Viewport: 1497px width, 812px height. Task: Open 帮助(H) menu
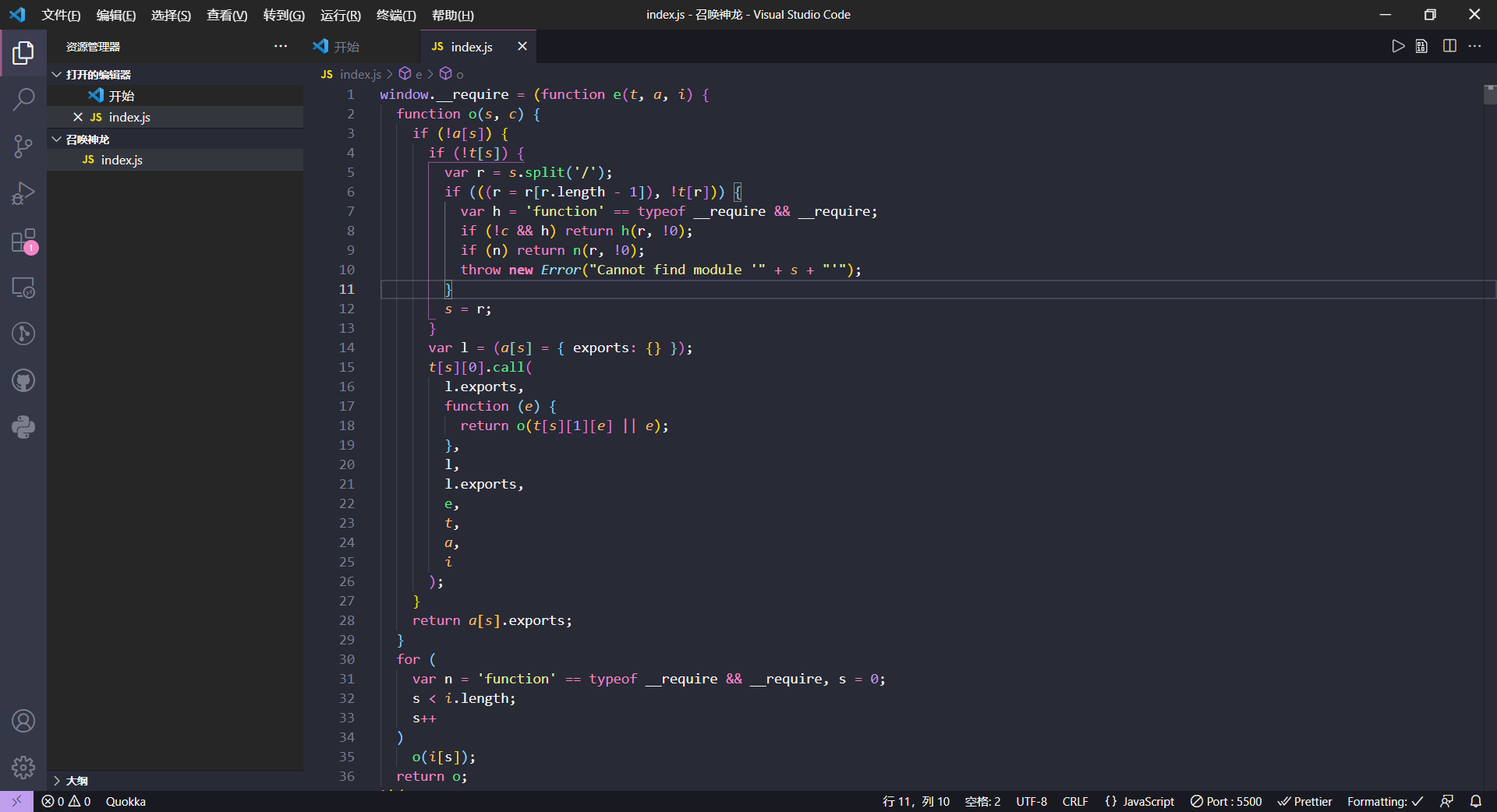pos(453,15)
